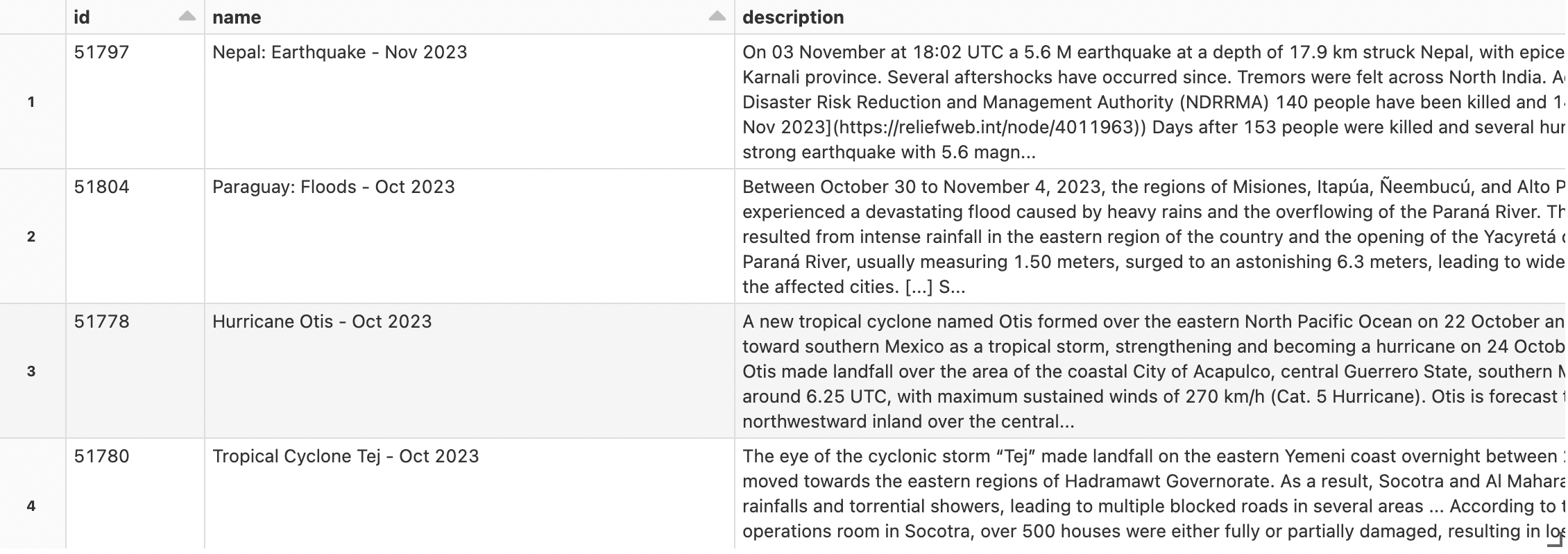This screenshot has height=554, width=1568.
Task: Select row number 3
Action: click(x=31, y=371)
